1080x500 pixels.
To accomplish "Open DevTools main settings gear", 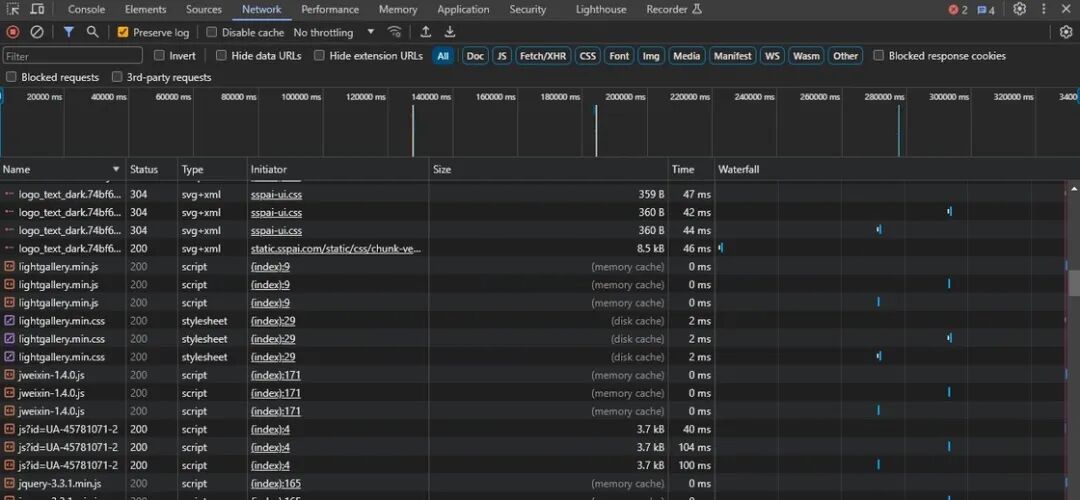I will tap(1019, 9).
